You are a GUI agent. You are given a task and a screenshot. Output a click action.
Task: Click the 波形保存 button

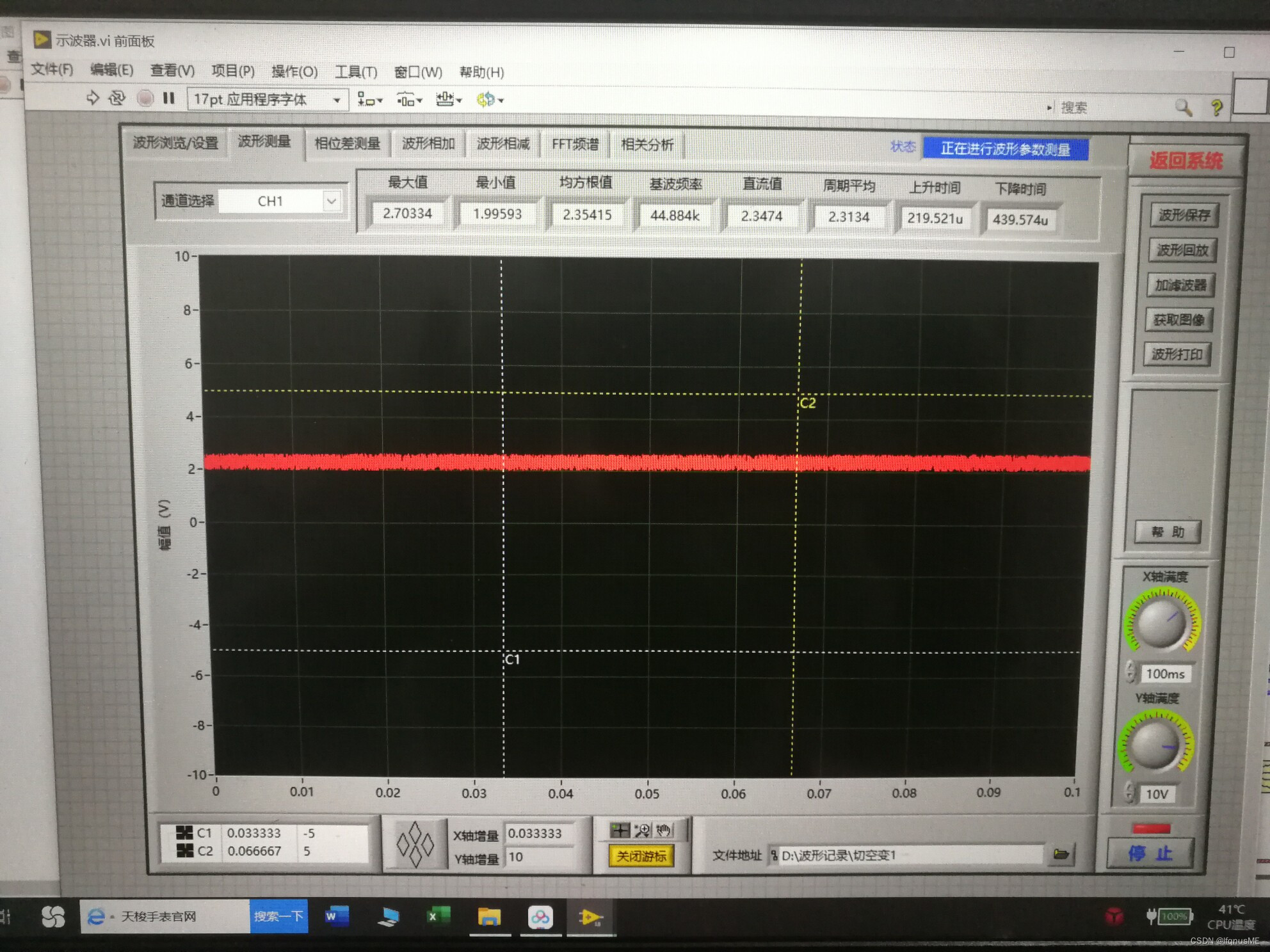(1184, 215)
